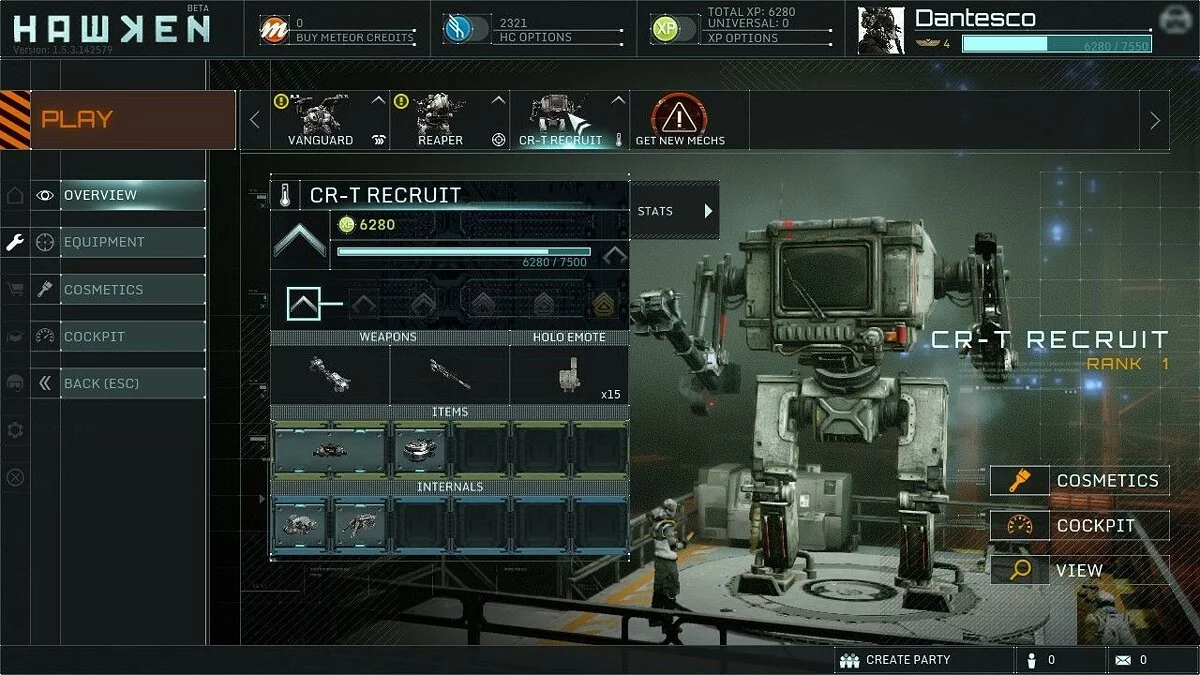Click the large rank chevron emblem
The image size is (1200, 675).
[x=300, y=241]
